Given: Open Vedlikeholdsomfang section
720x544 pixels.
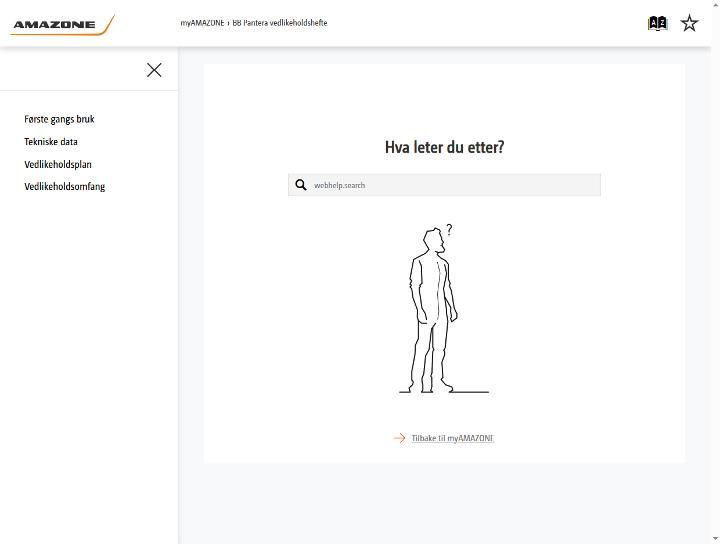Looking at the screenshot, I should tap(65, 187).
